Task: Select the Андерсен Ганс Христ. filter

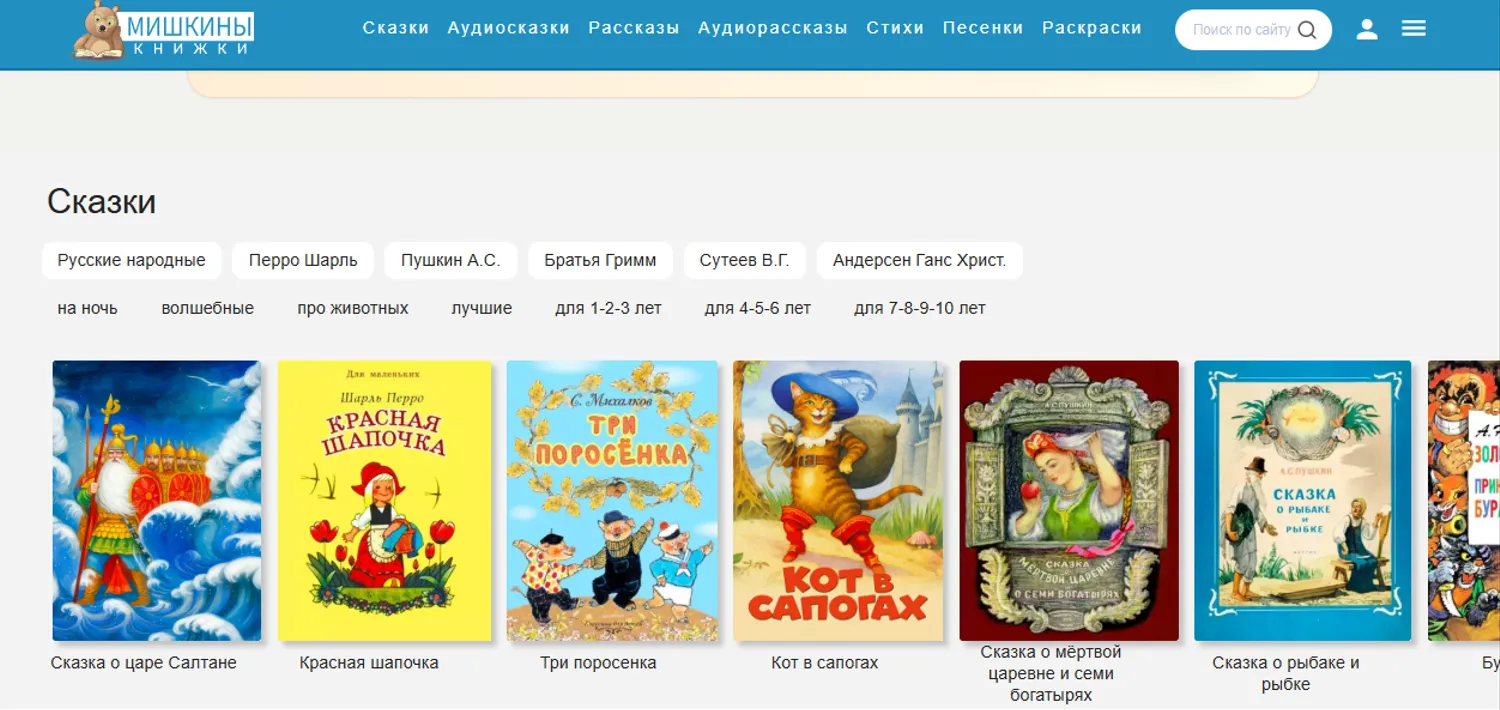Action: 920,260
